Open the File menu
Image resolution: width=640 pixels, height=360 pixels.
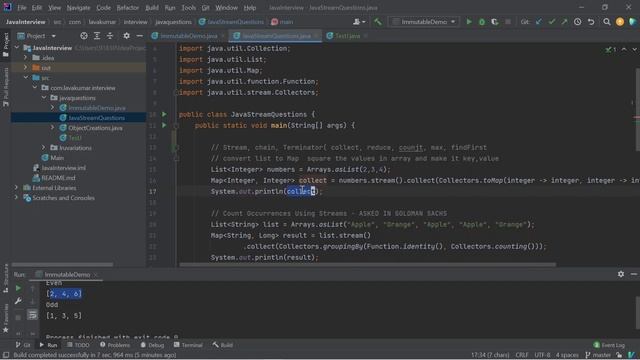point(22,8)
